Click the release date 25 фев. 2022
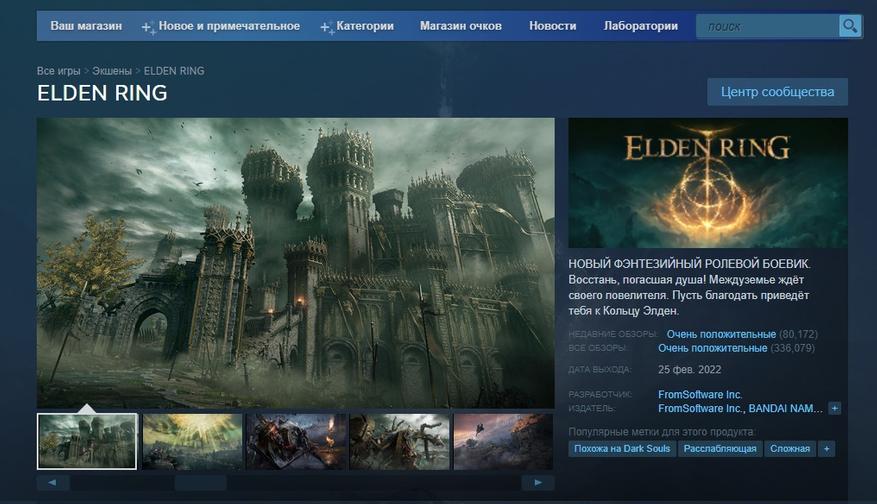Viewport: 877px width, 504px height. click(x=690, y=370)
